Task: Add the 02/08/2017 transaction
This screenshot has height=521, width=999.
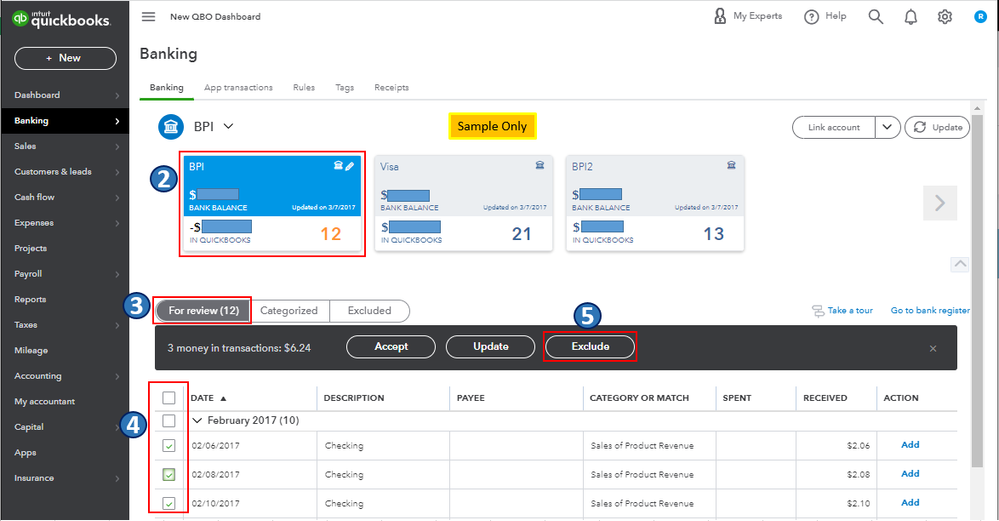Action: pyautogui.click(x=910, y=473)
